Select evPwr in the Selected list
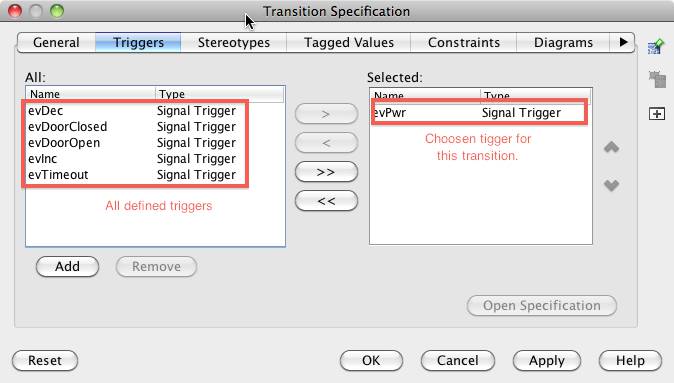Image resolution: width=674 pixels, height=383 pixels. point(479,113)
